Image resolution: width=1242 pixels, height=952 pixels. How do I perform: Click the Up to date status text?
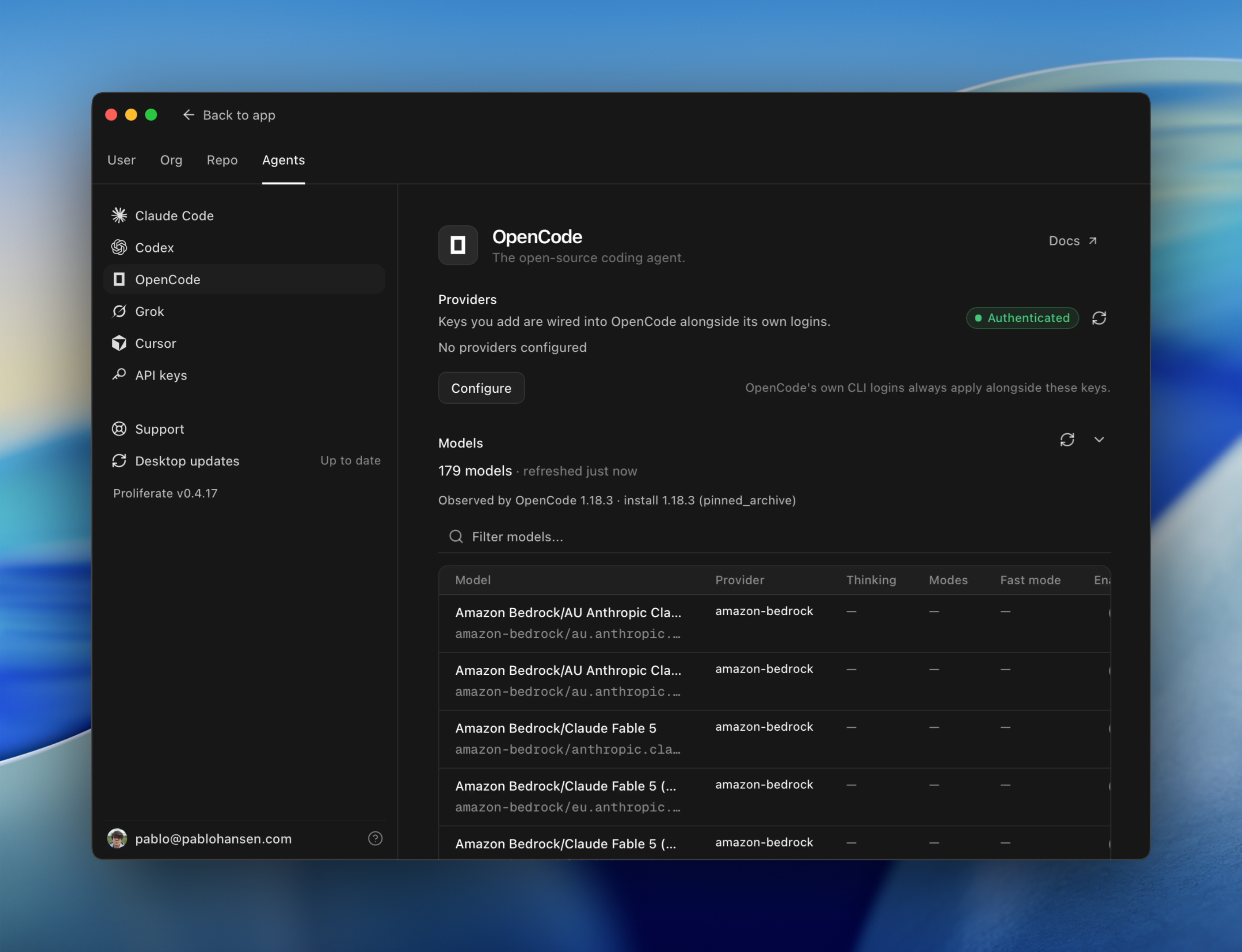[x=350, y=460]
